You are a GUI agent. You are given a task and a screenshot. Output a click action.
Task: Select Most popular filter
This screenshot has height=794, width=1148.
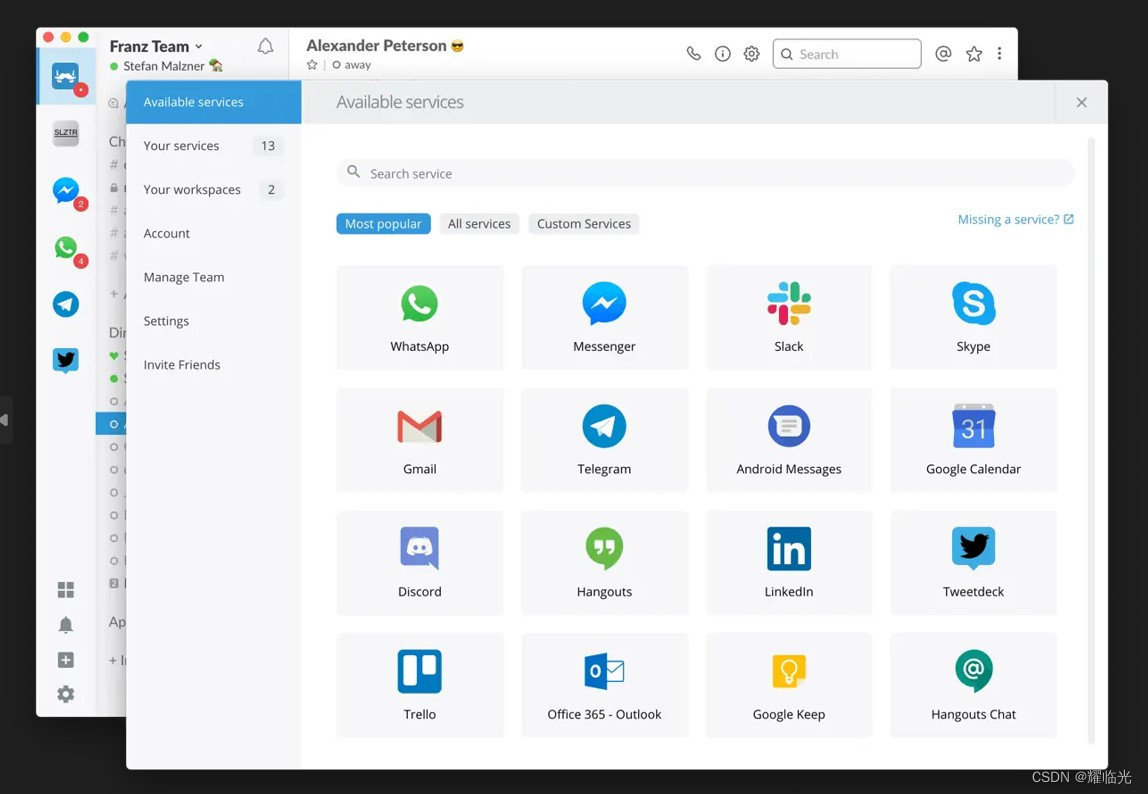pos(384,223)
